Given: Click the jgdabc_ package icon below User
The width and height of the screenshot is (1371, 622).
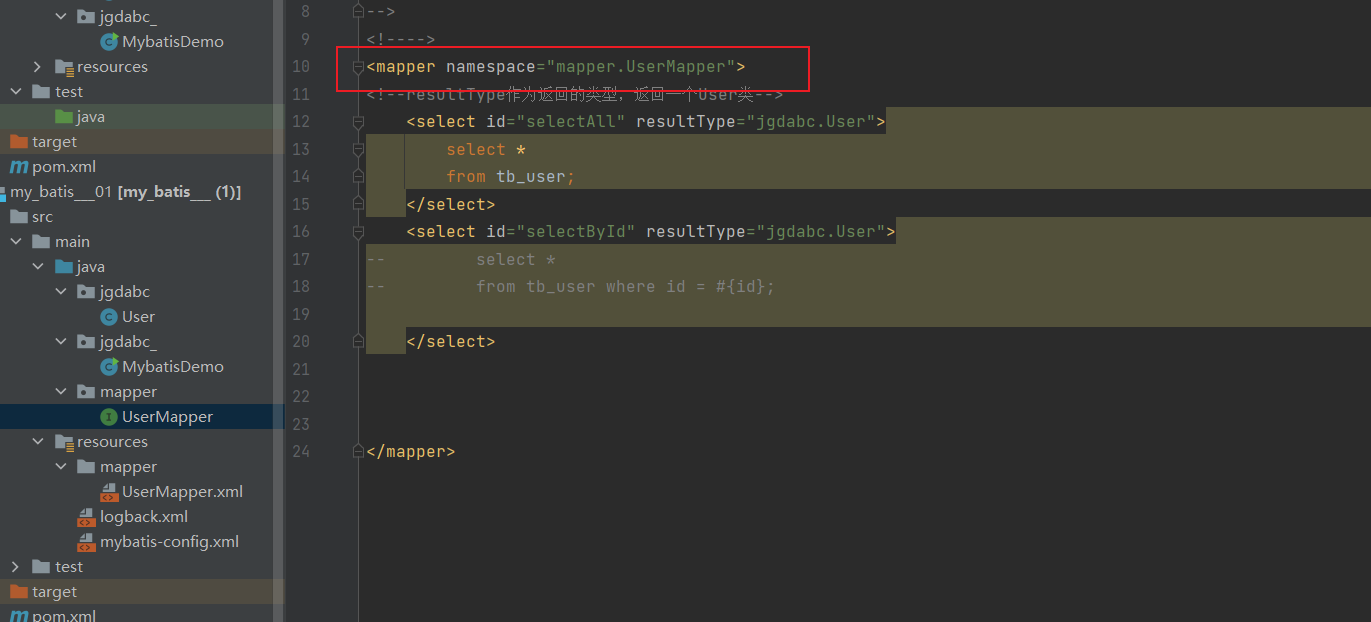Looking at the screenshot, I should 87,342.
